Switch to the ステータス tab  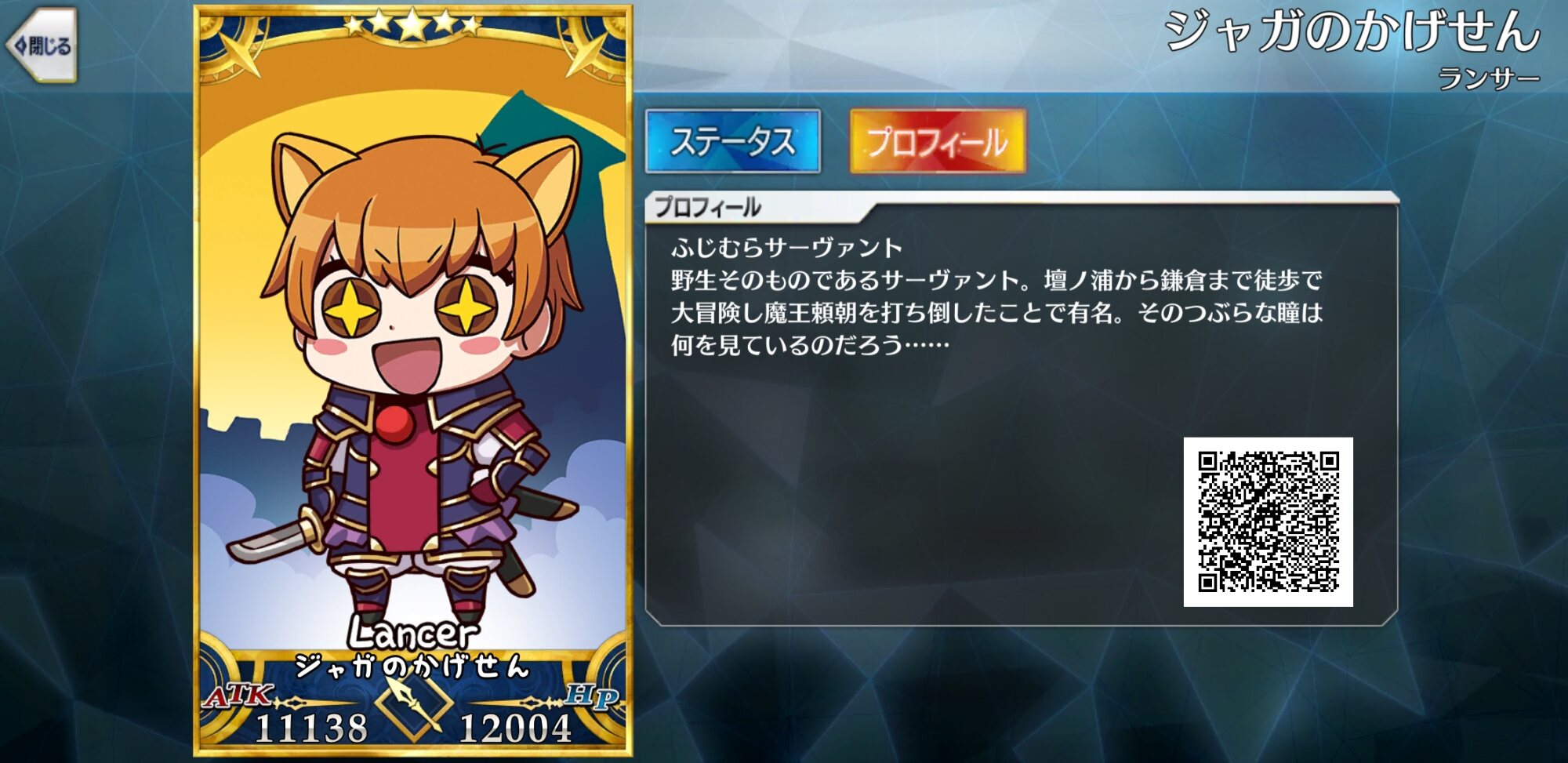(733, 142)
